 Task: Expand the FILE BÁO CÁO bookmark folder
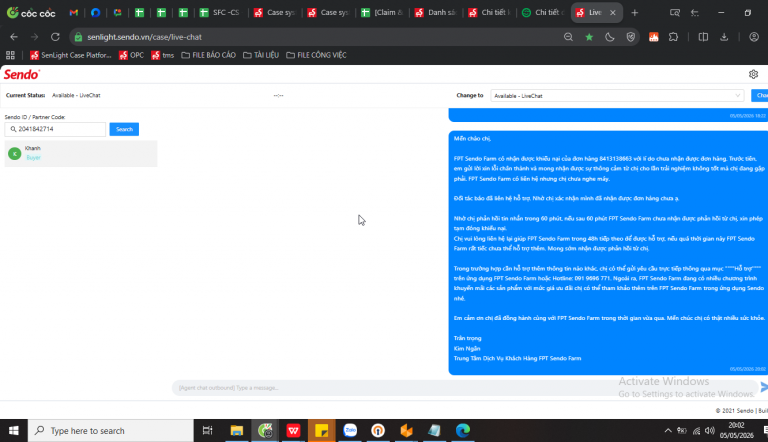click(209, 55)
